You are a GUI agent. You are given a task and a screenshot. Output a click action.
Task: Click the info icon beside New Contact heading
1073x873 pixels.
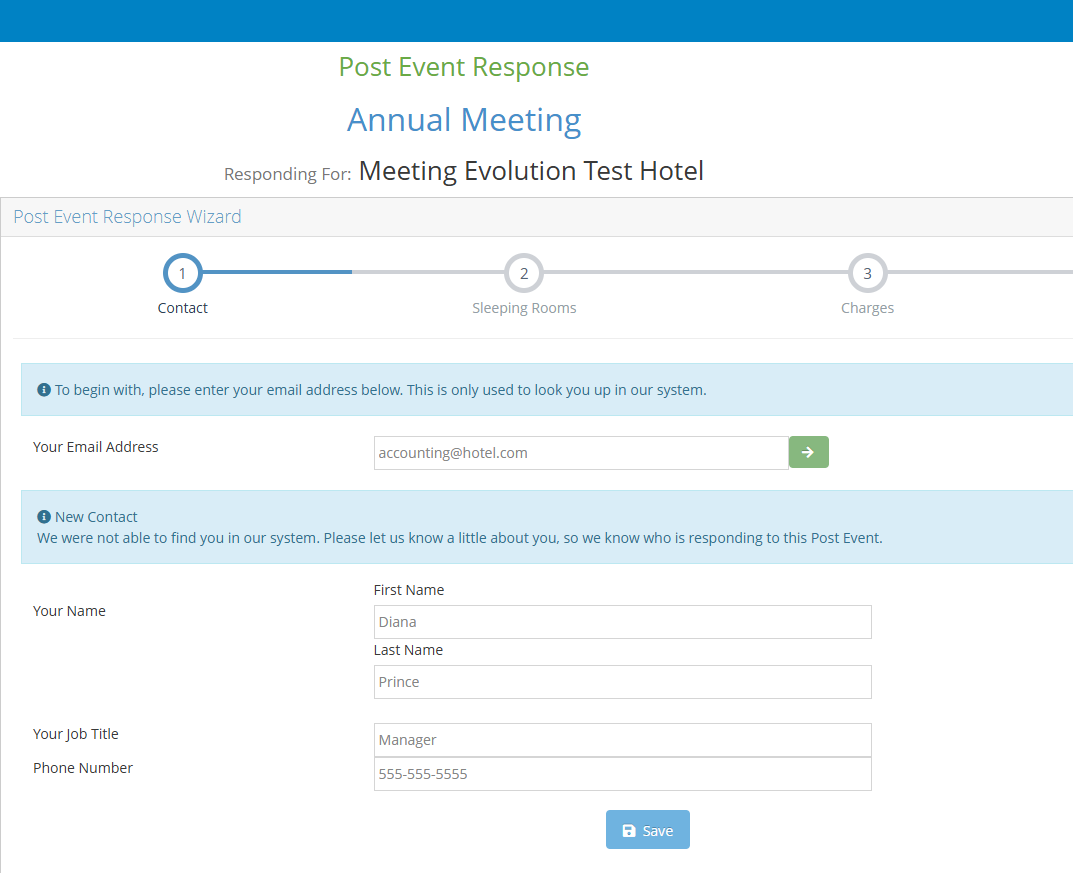coord(43,516)
